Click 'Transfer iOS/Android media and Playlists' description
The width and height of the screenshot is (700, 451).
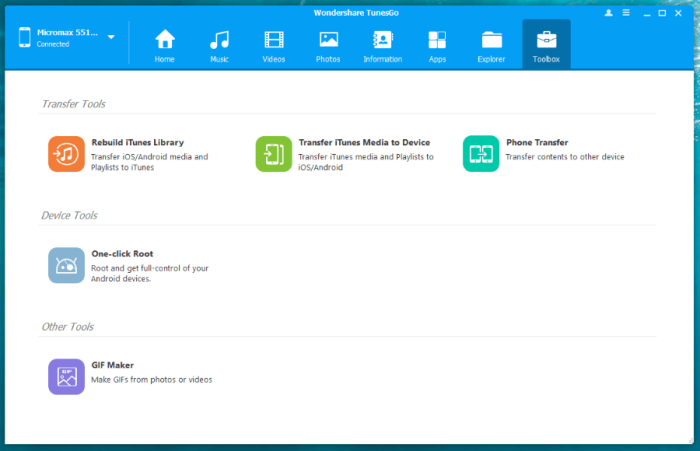(x=150, y=162)
